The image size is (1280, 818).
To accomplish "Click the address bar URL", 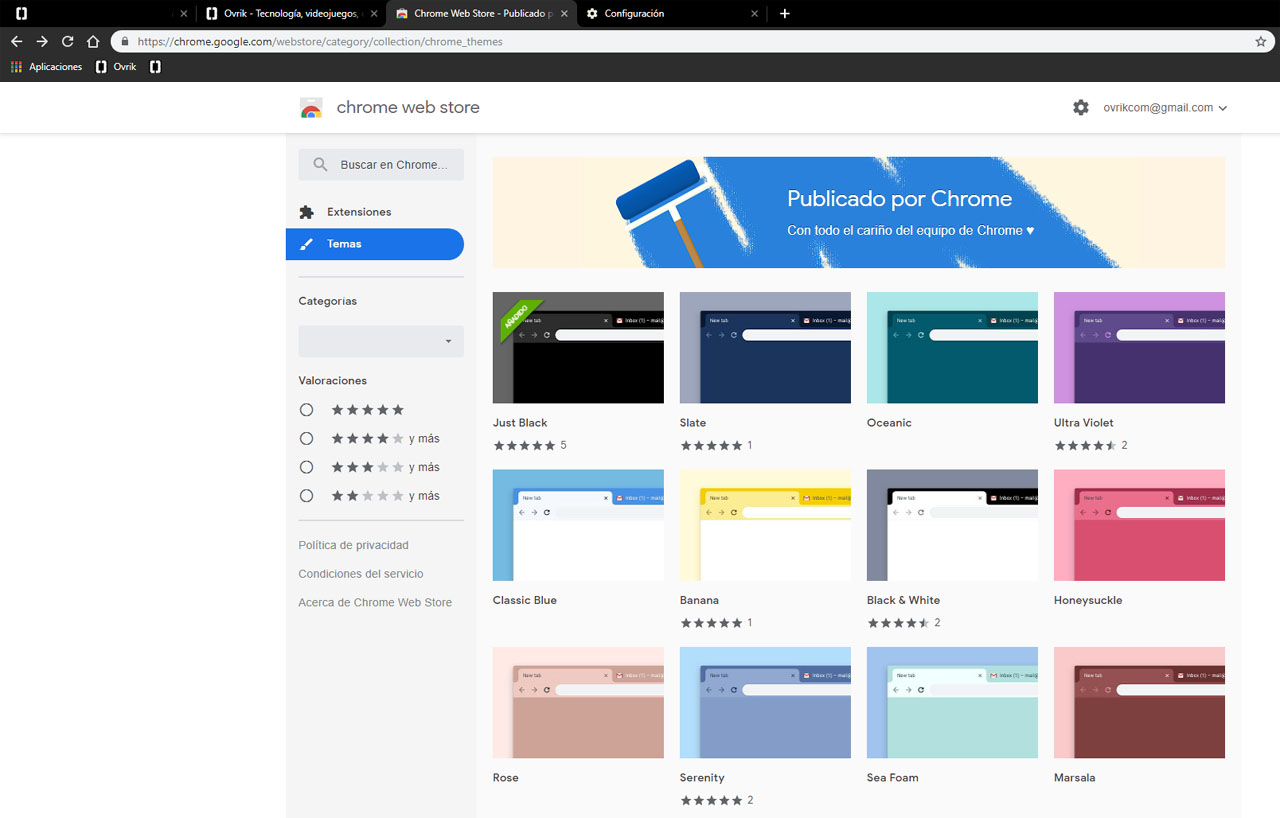I will (320, 42).
